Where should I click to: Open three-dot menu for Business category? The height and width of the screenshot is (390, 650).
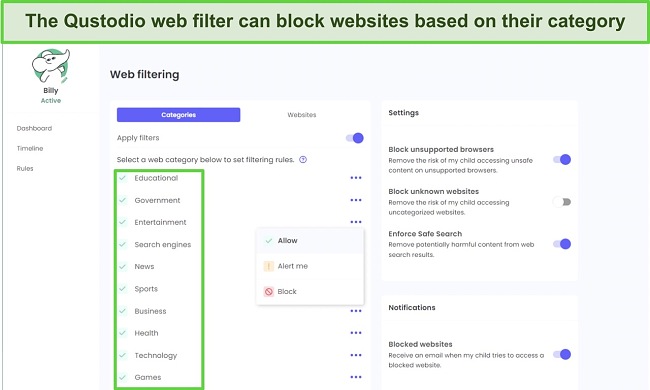point(356,311)
